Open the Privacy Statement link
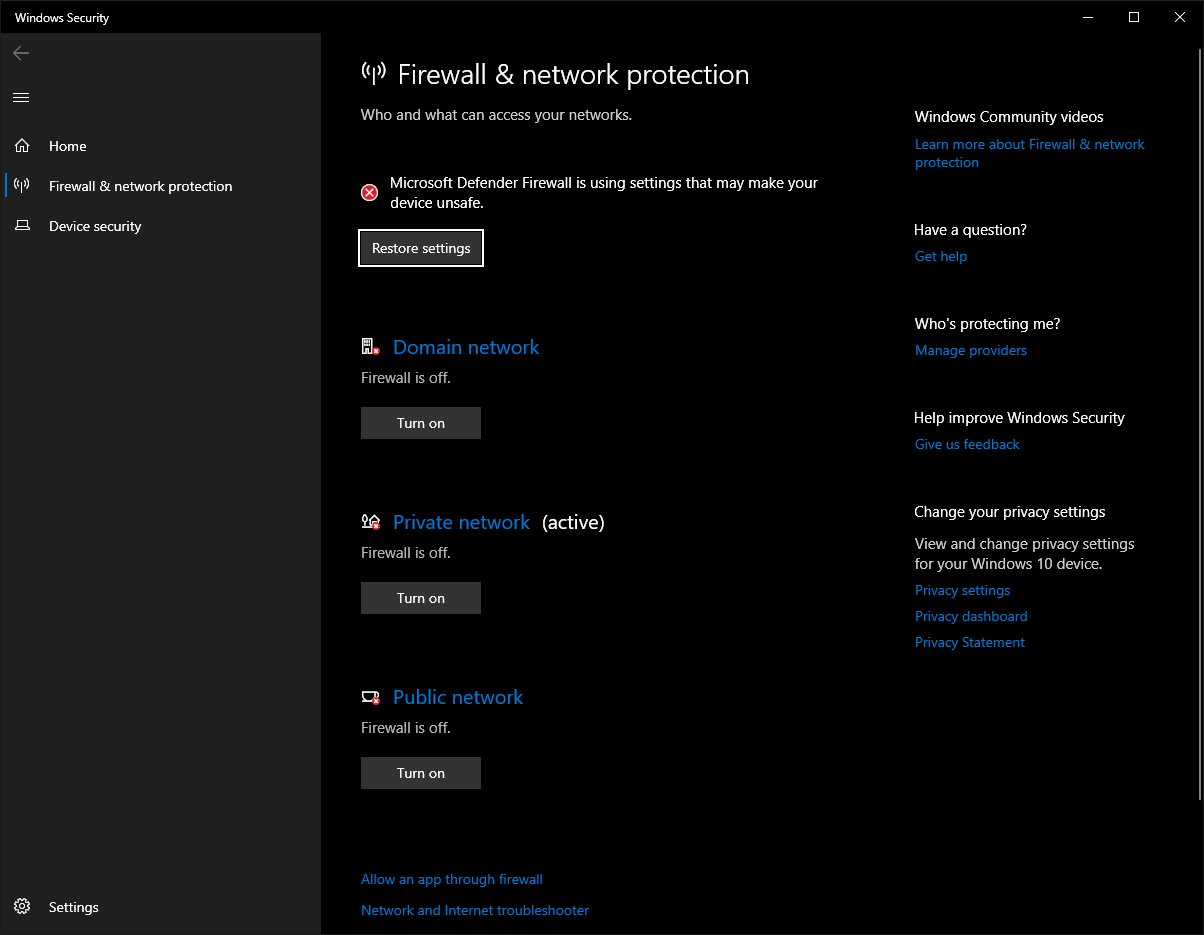The width and height of the screenshot is (1204, 935). [x=970, y=642]
